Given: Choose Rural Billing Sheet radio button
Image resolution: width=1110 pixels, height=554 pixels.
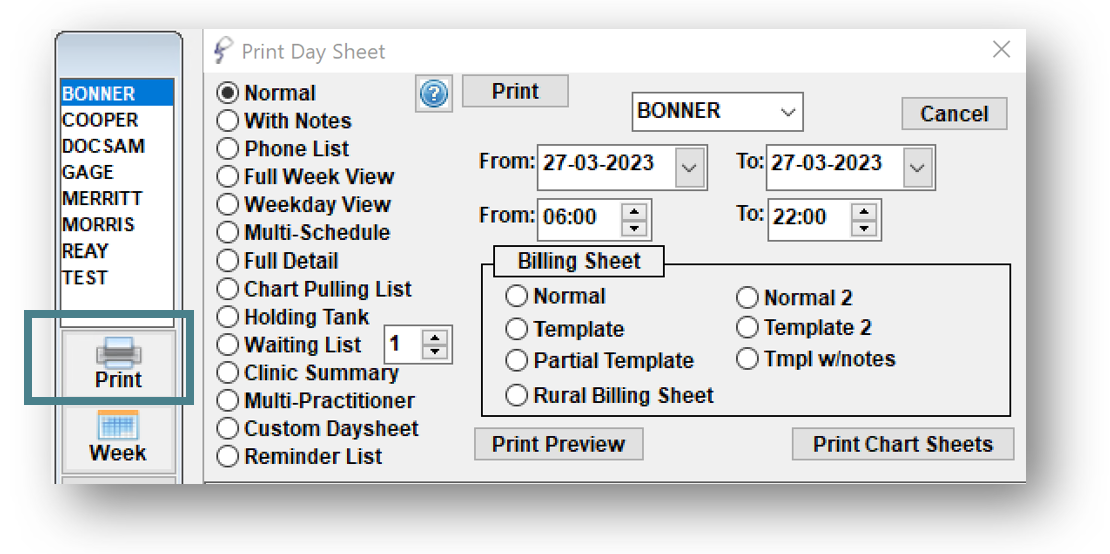Looking at the screenshot, I should coord(517,396).
